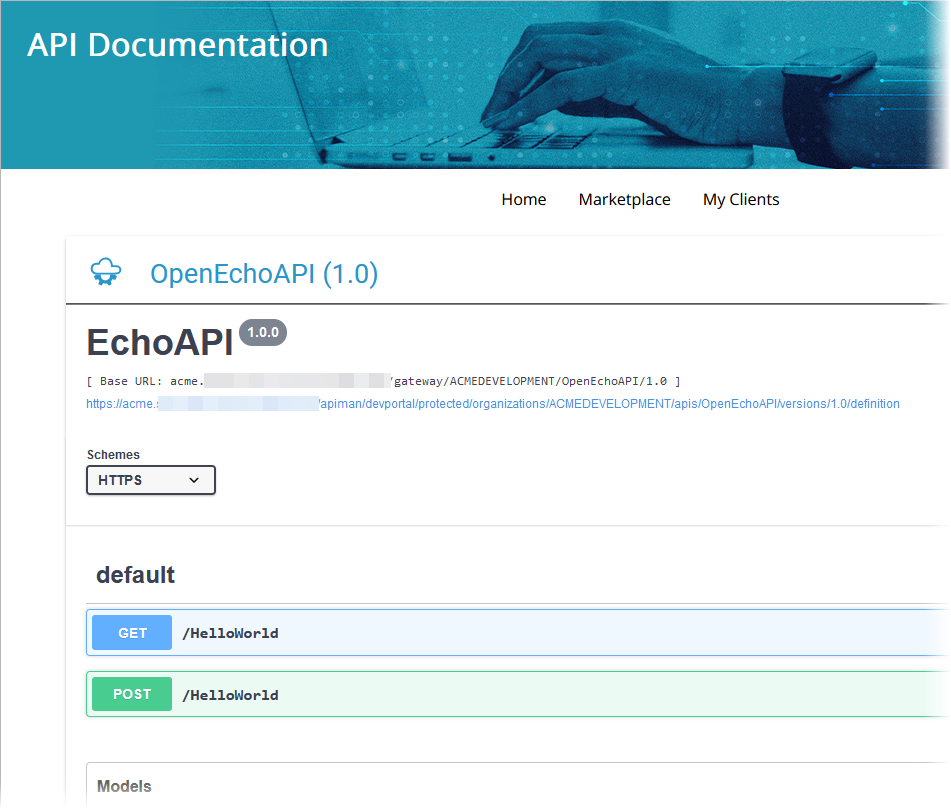The width and height of the screenshot is (951, 810).
Task: Click the API Documentation header title
Action: click(178, 45)
